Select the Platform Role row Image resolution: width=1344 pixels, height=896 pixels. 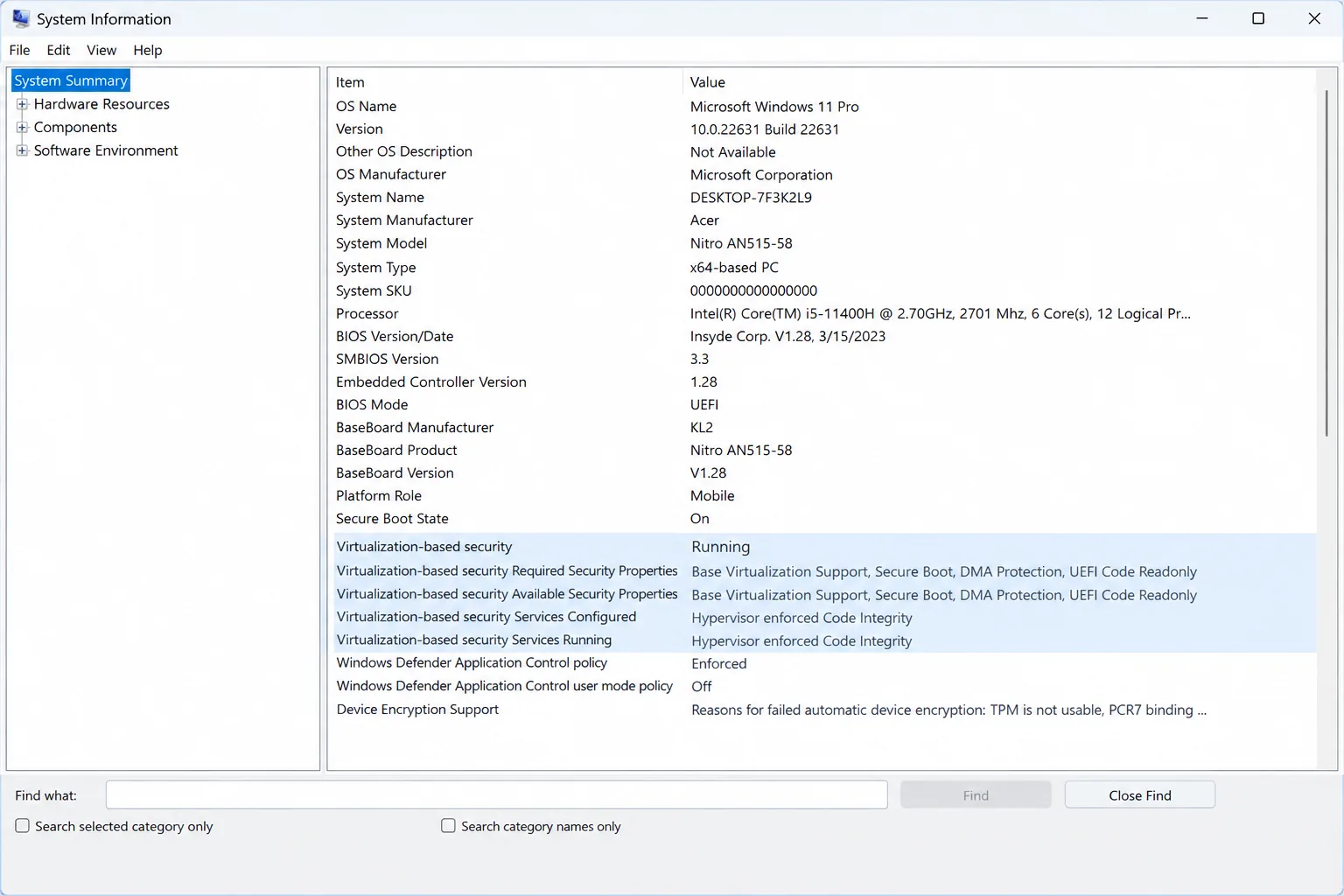pyautogui.click(x=824, y=495)
